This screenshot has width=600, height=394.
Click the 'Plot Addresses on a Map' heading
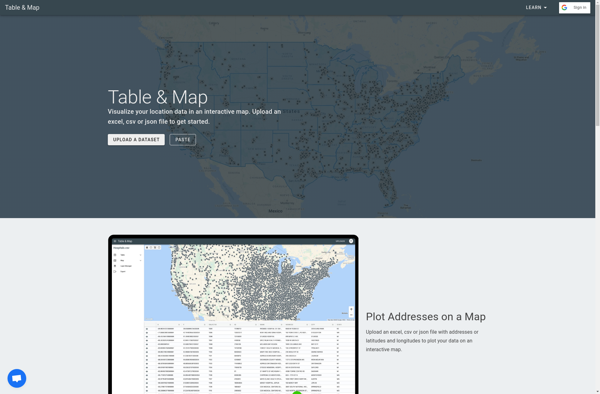click(x=426, y=317)
